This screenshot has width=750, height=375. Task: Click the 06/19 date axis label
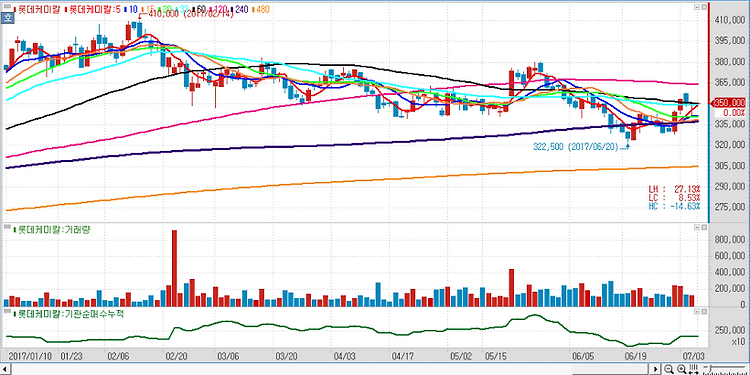(636, 356)
